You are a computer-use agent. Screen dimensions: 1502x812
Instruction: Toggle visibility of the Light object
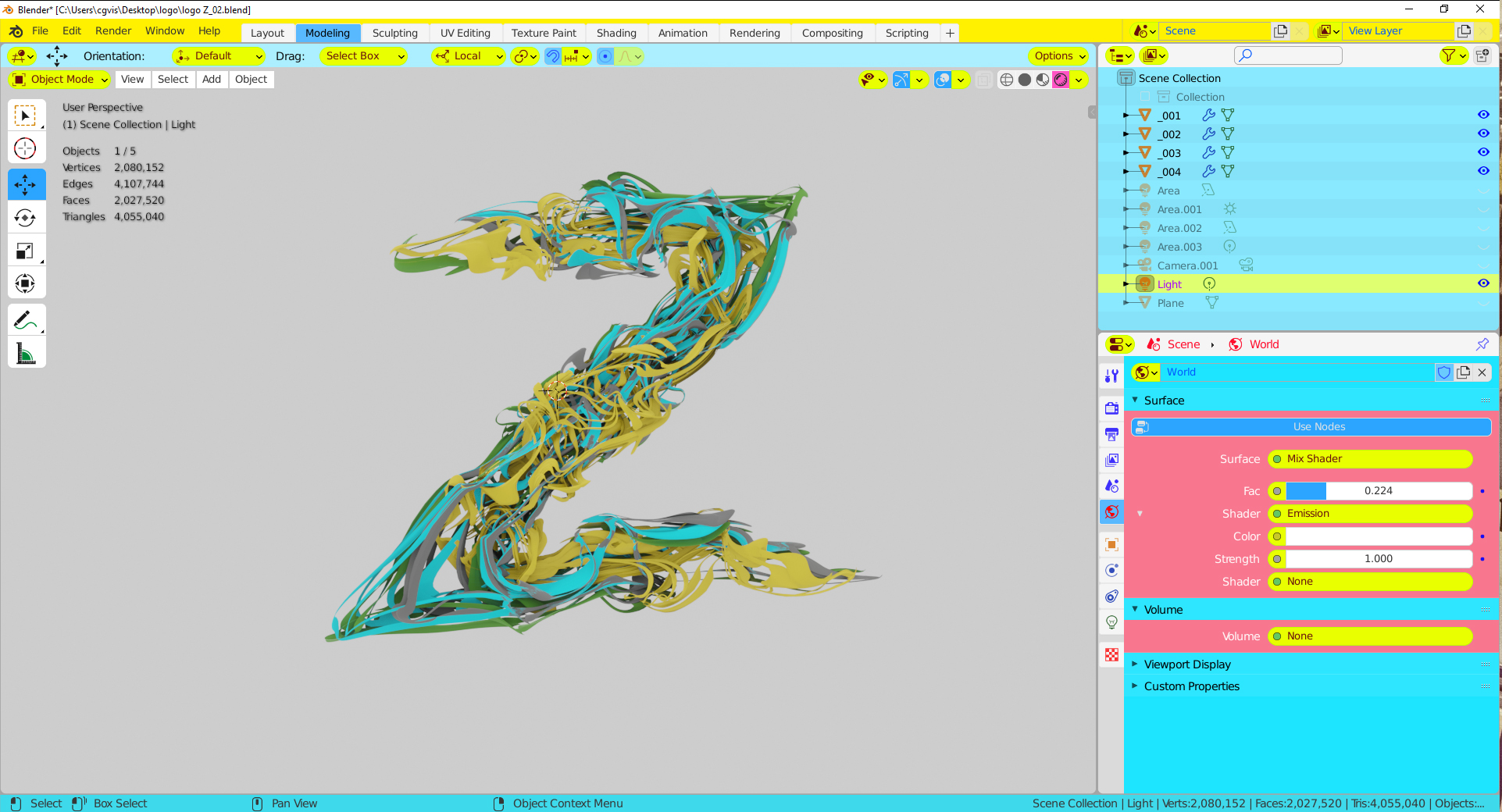[x=1482, y=283]
